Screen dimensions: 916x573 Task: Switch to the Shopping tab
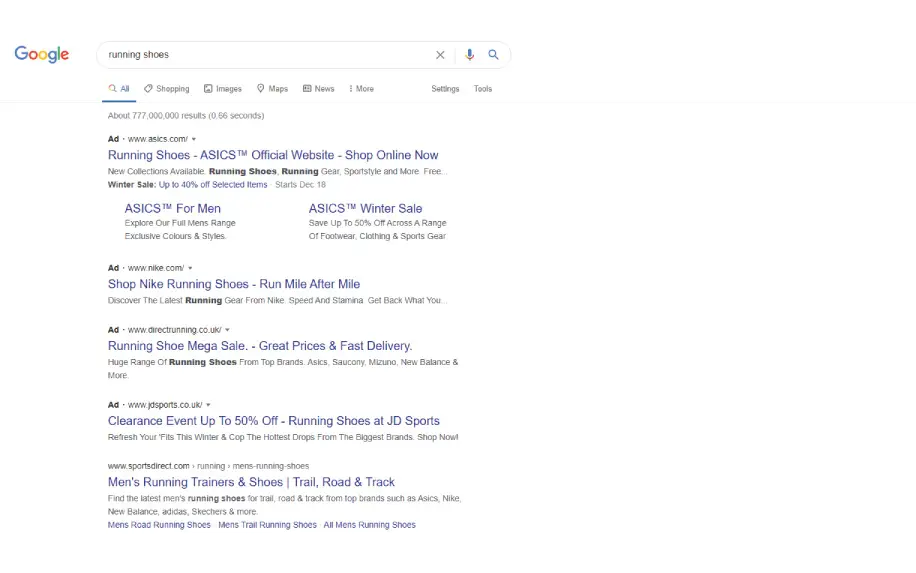tap(167, 89)
